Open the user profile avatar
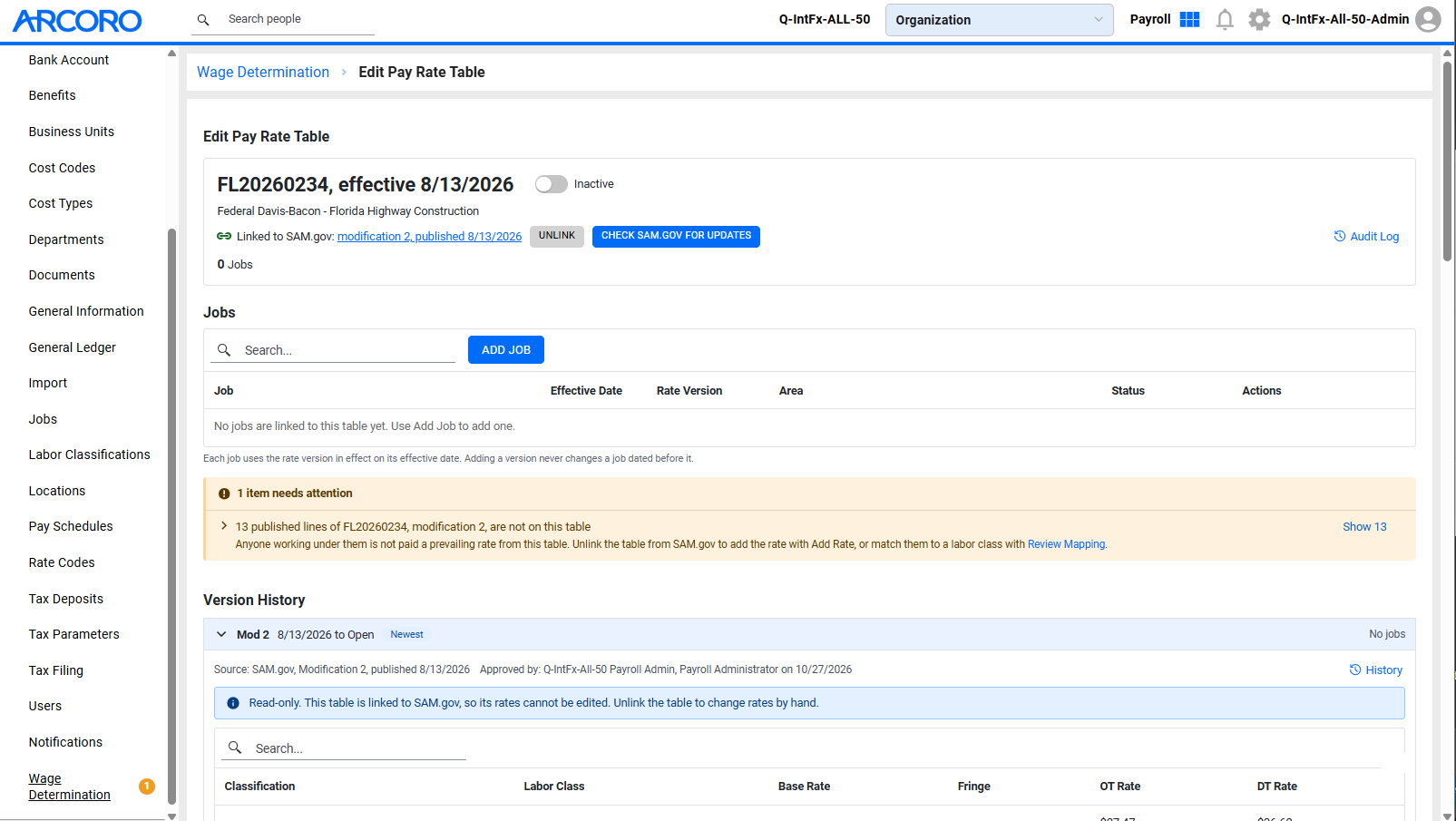The height and width of the screenshot is (821, 1456). pos(1428,19)
